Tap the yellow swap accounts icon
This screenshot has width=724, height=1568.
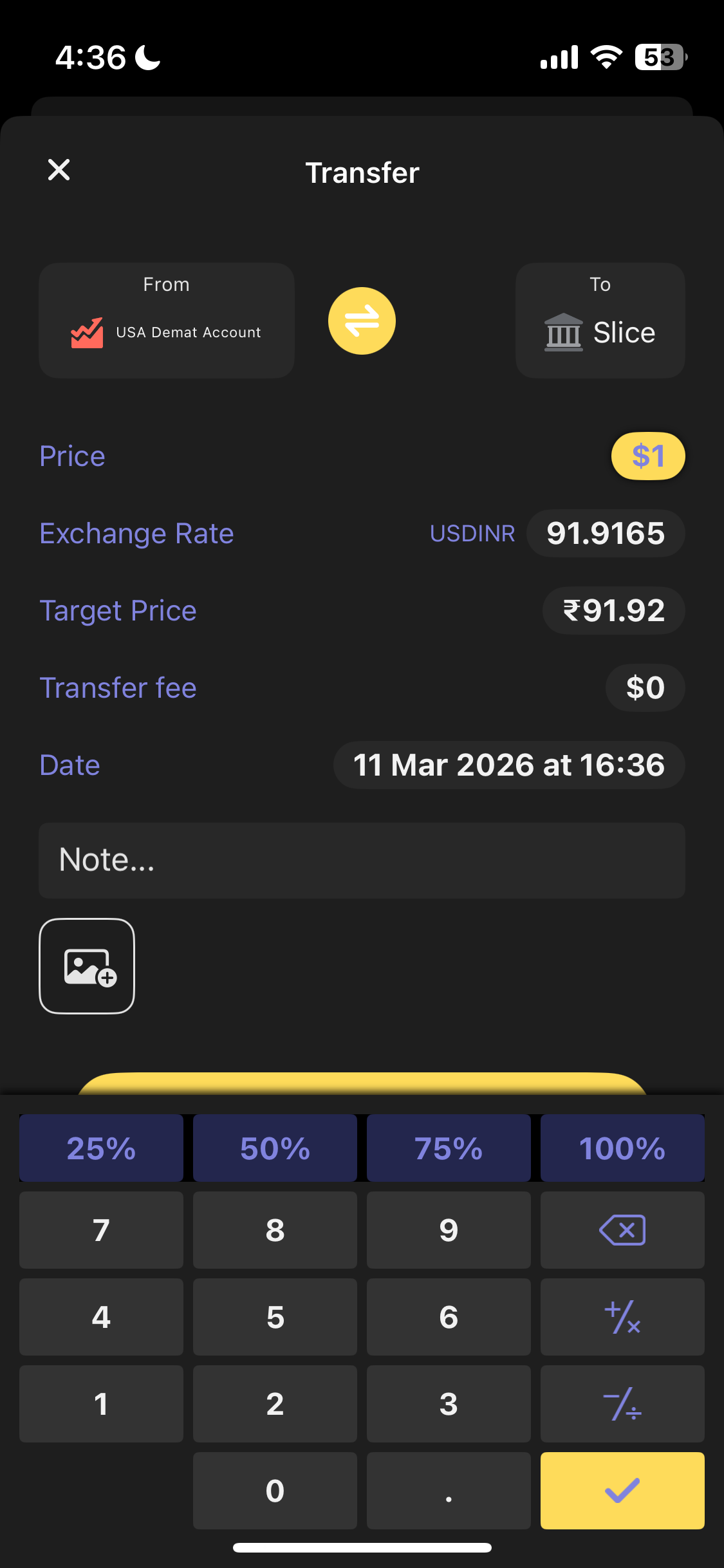click(x=362, y=321)
